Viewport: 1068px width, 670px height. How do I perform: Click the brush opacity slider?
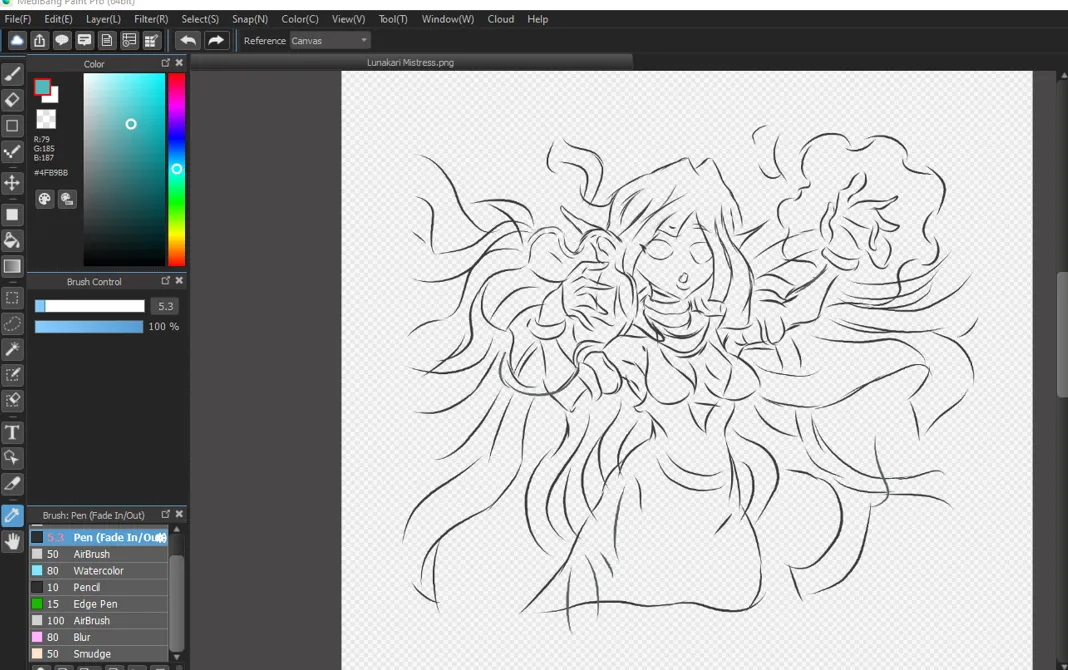coord(89,327)
